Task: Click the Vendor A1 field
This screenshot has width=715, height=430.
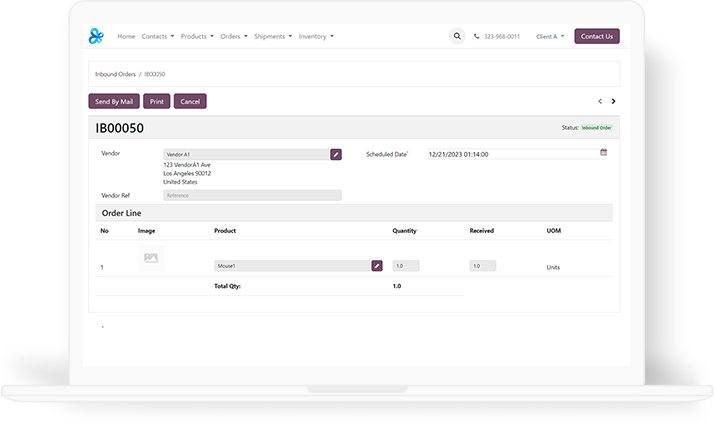Action: coord(247,155)
